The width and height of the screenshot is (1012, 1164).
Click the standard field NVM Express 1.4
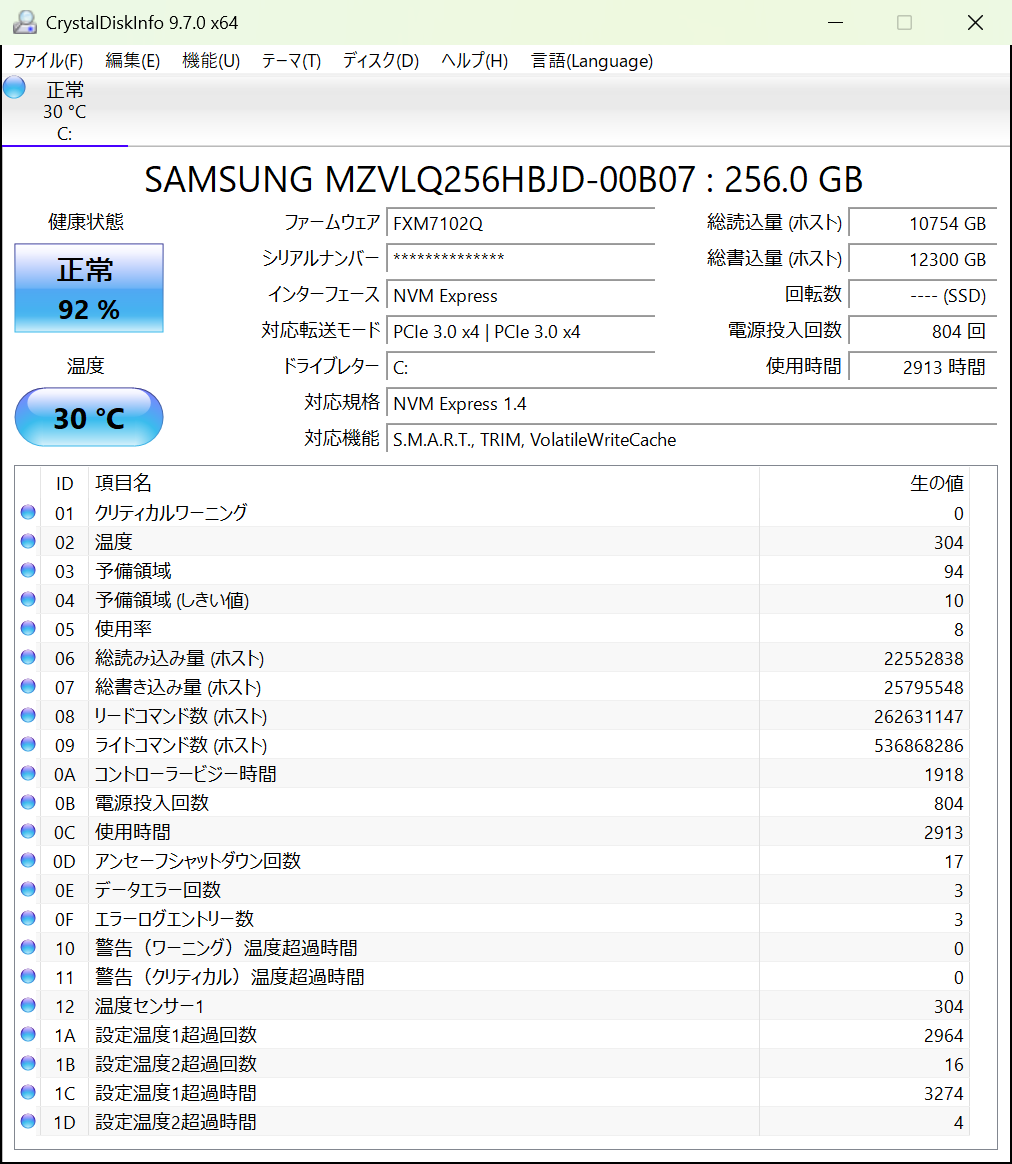pos(691,404)
